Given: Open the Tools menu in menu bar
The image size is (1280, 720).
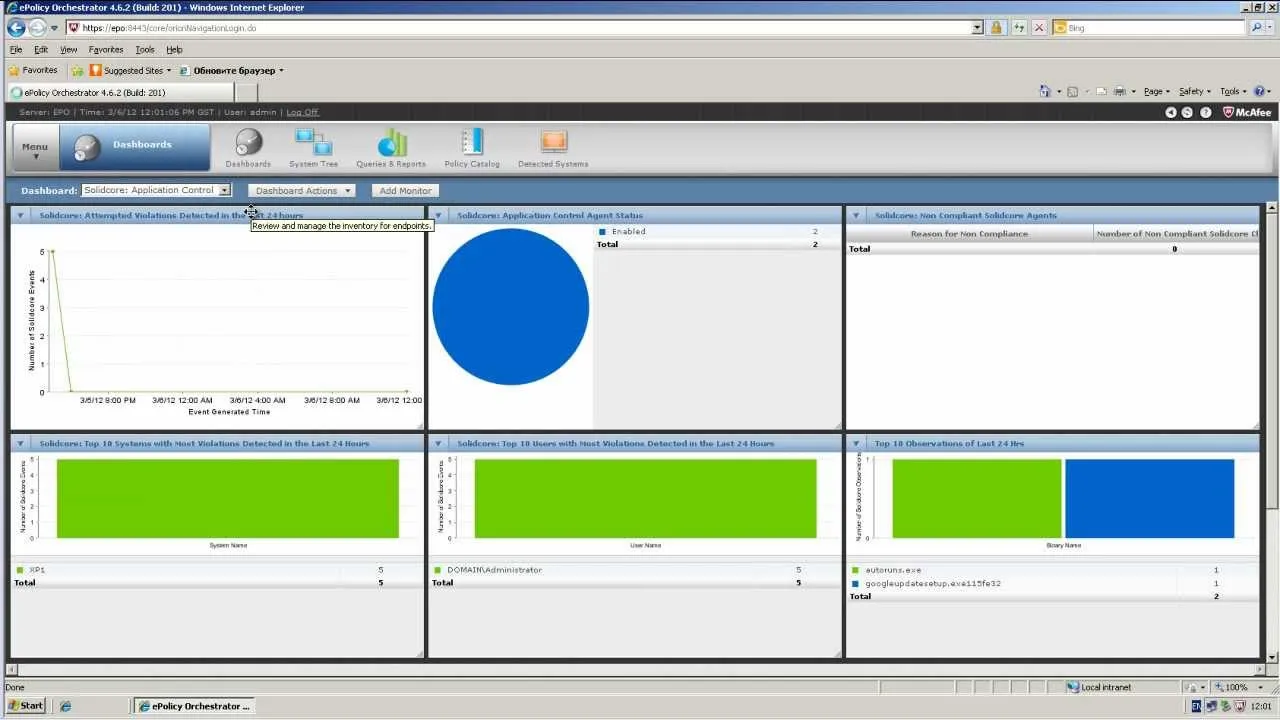Looking at the screenshot, I should tap(145, 49).
